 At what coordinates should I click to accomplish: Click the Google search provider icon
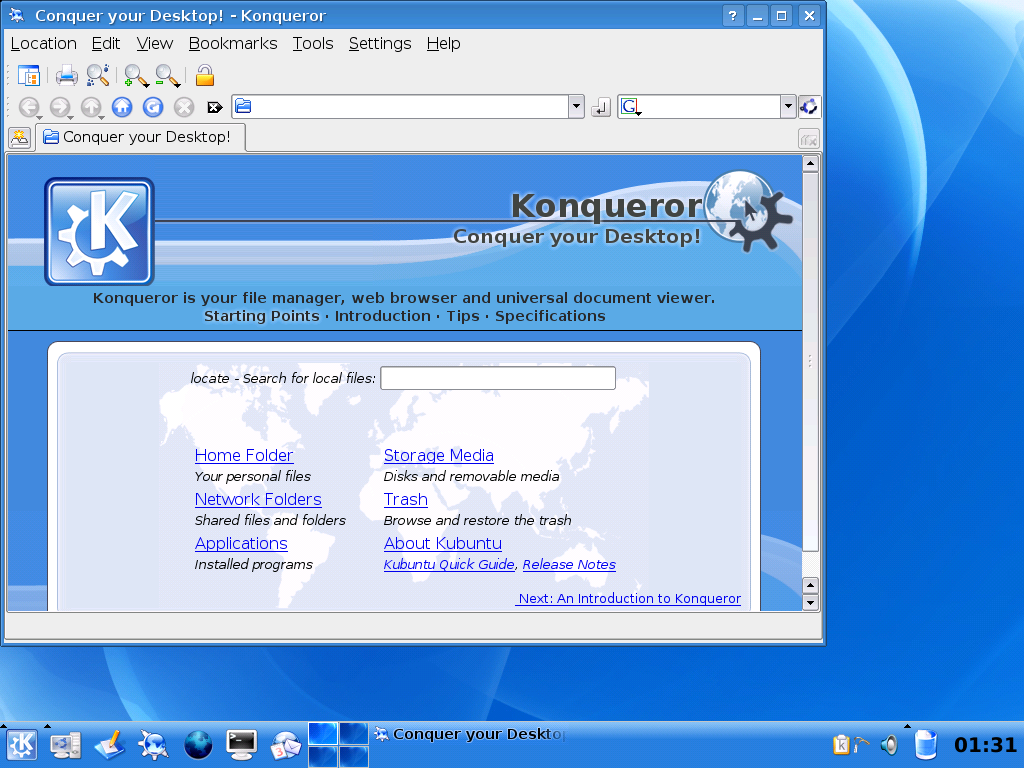pyautogui.click(x=630, y=106)
